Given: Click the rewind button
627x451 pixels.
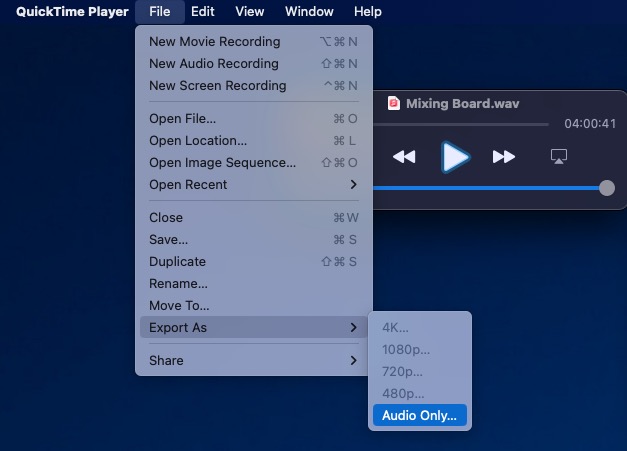Looking at the screenshot, I should coord(404,157).
